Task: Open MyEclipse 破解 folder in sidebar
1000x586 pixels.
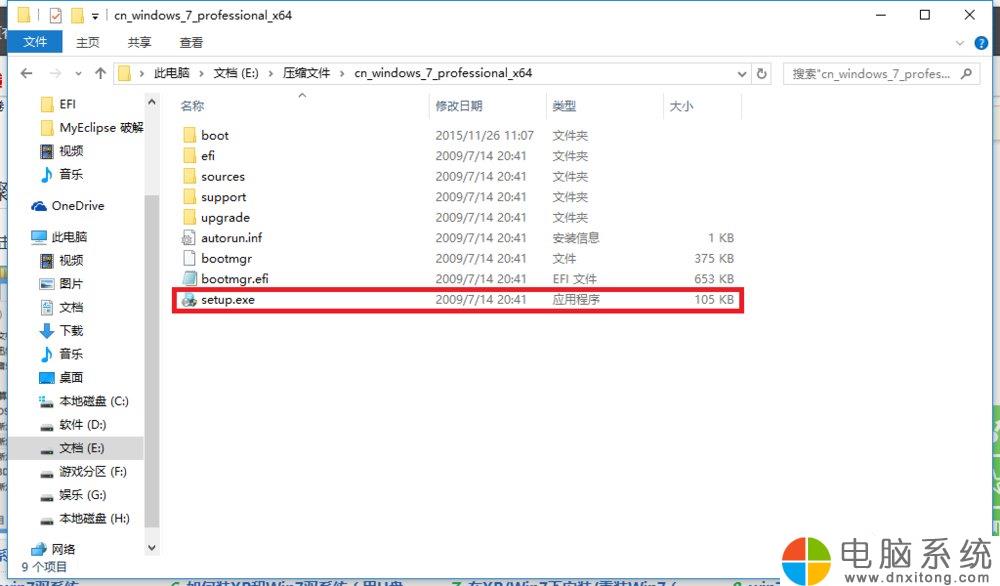Action: click(91, 128)
